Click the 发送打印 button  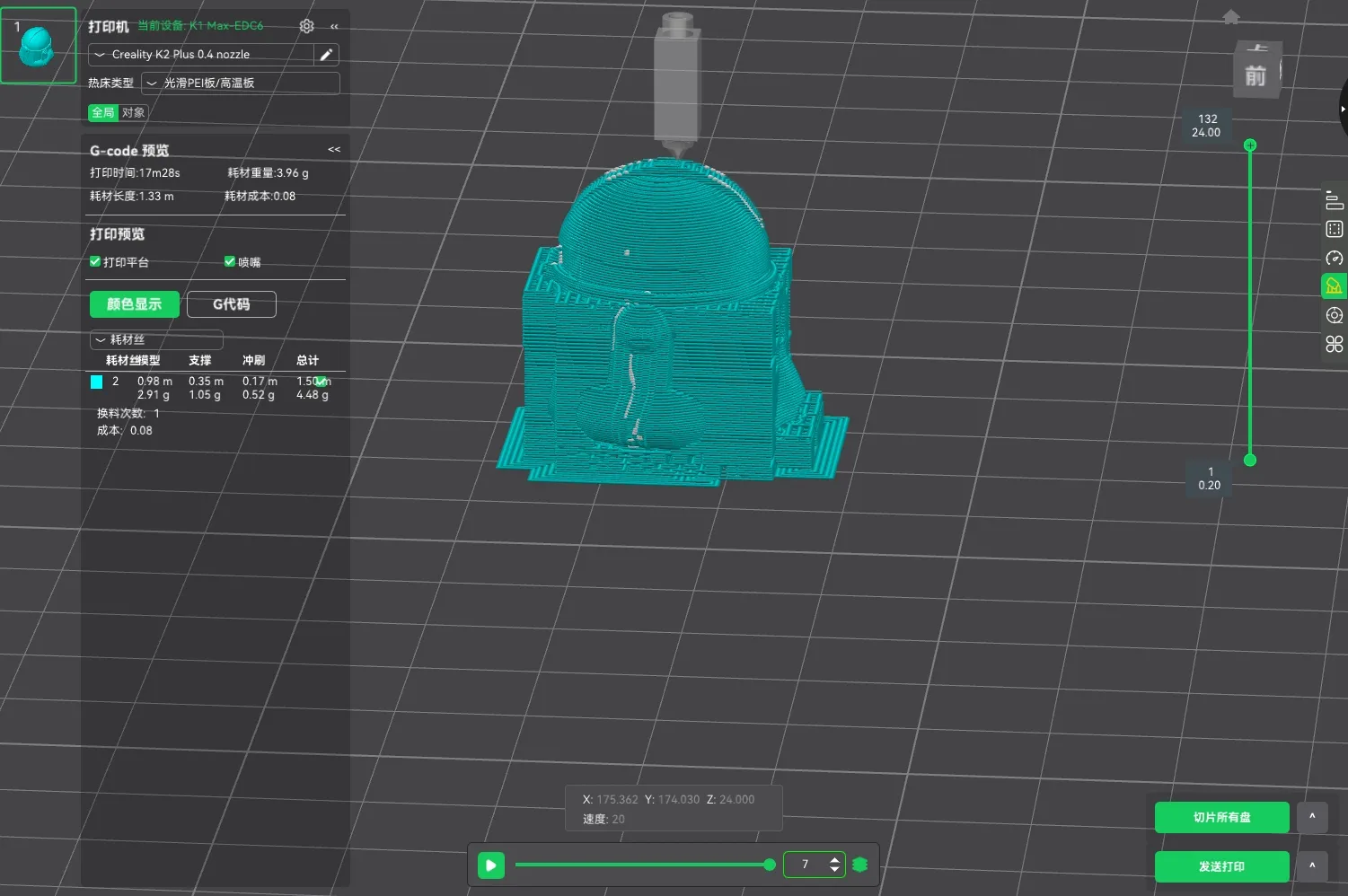pos(1222,867)
